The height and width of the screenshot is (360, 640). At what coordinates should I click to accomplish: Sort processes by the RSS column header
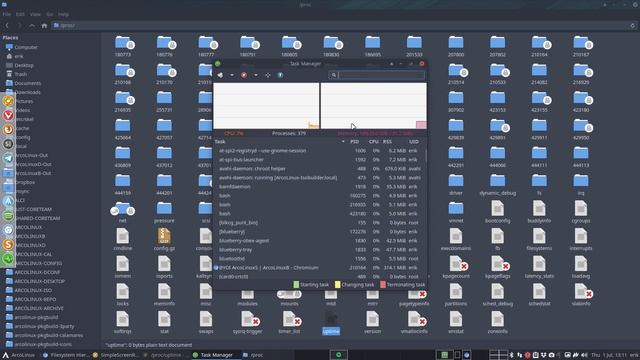click(387, 142)
